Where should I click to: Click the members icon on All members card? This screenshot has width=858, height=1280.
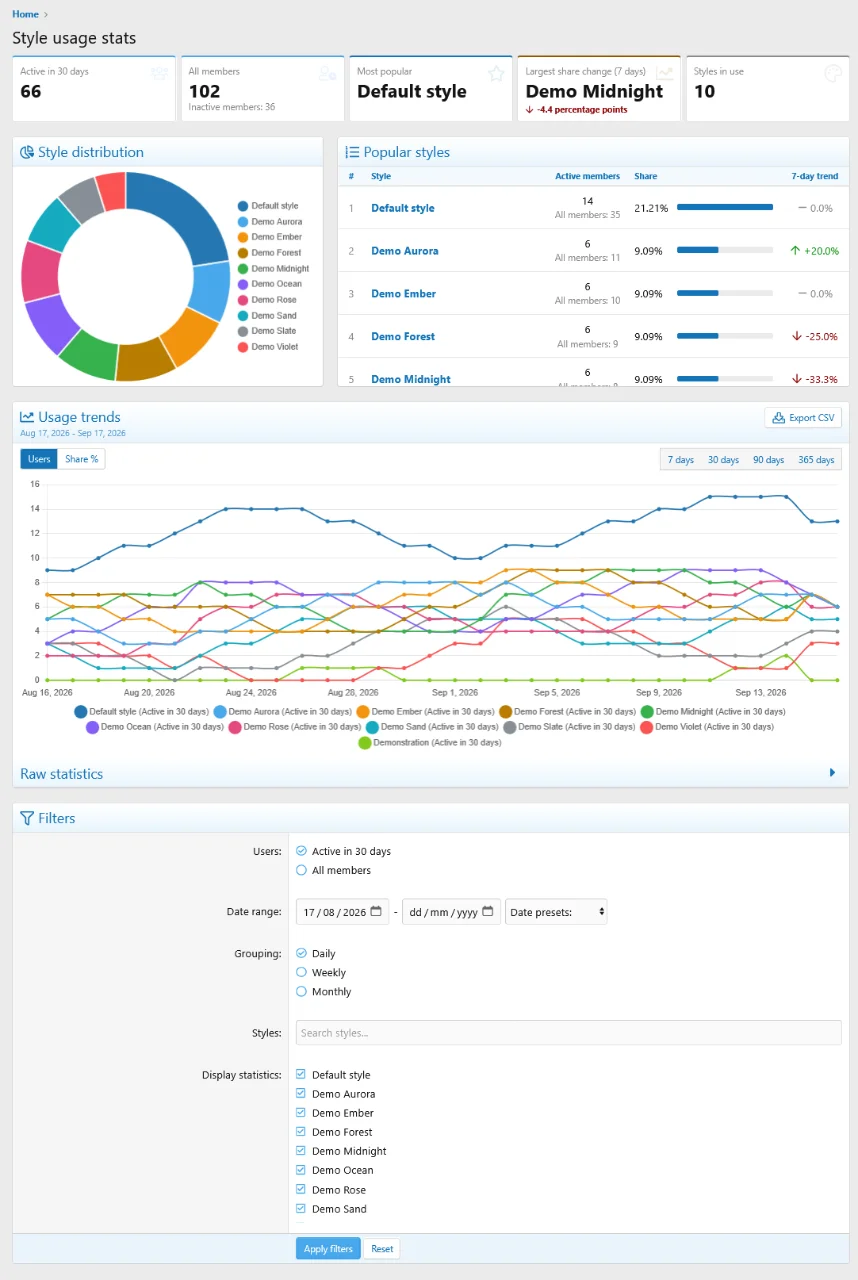click(x=327, y=73)
